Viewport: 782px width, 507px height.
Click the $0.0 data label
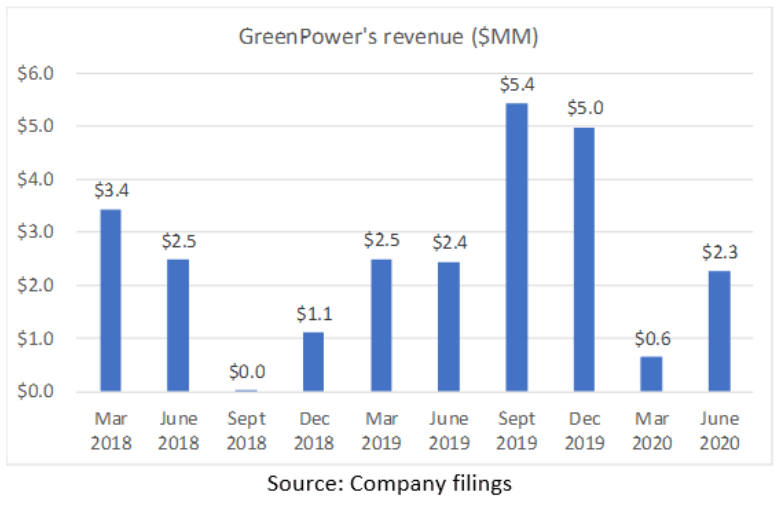tap(247, 372)
